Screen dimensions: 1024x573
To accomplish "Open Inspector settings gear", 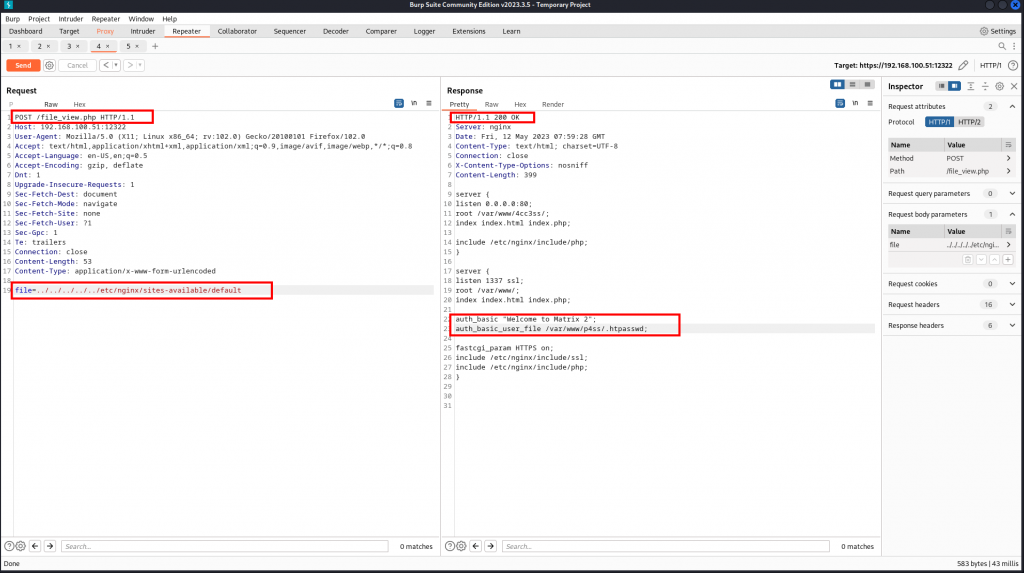I will click(1000, 86).
